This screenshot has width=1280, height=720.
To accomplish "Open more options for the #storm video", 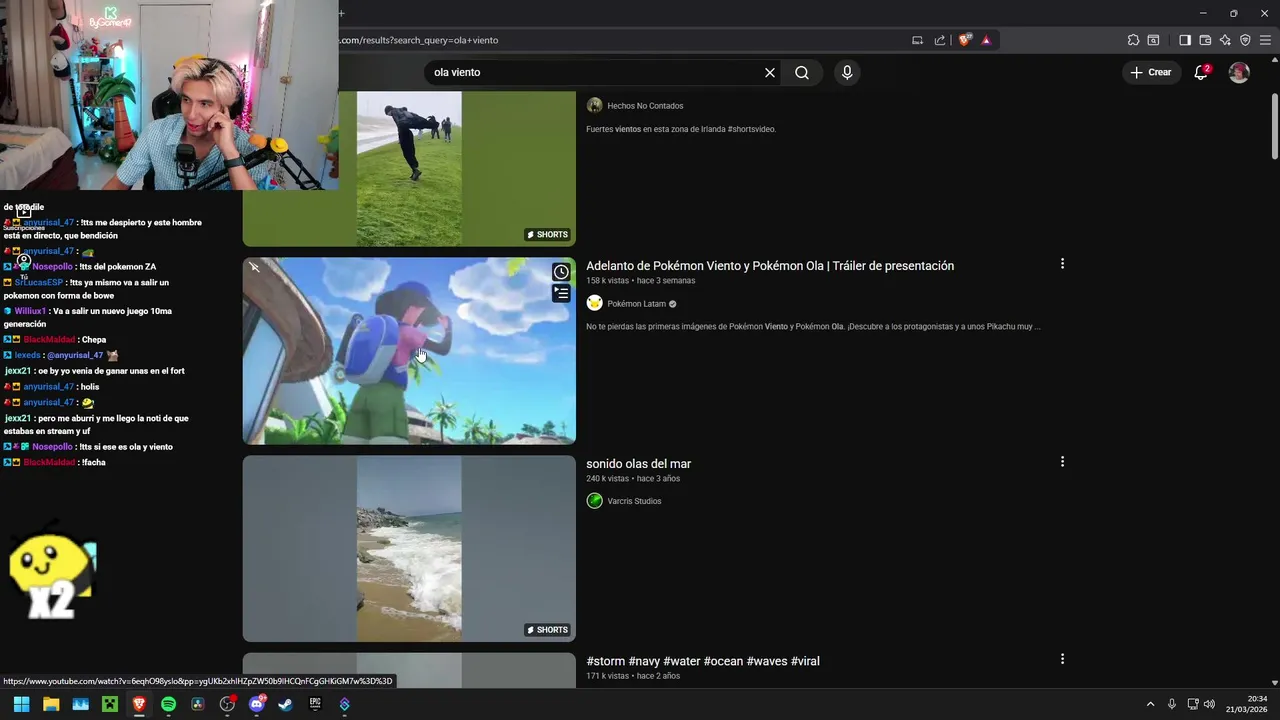I will 1062,659.
